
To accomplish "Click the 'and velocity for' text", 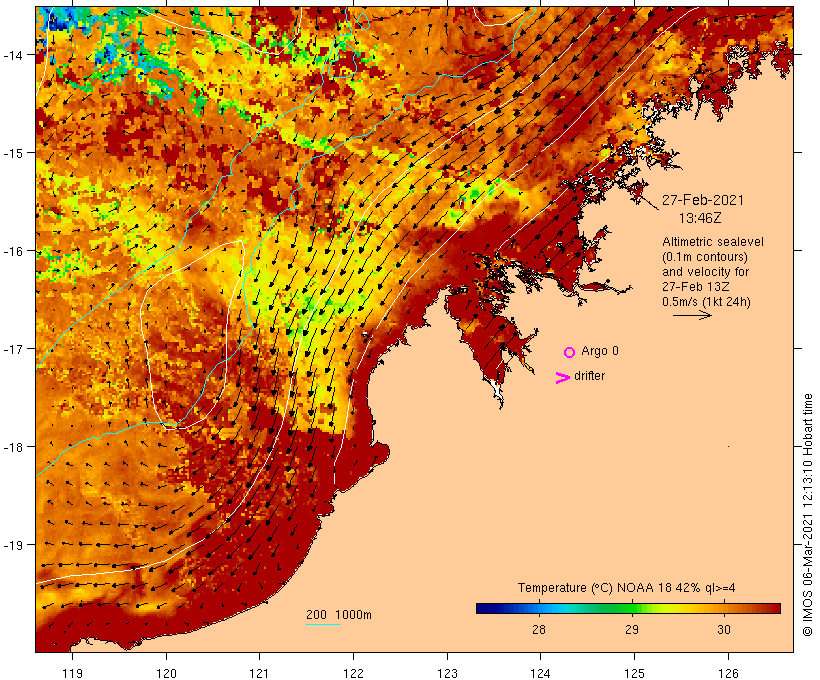I will [x=705, y=271].
